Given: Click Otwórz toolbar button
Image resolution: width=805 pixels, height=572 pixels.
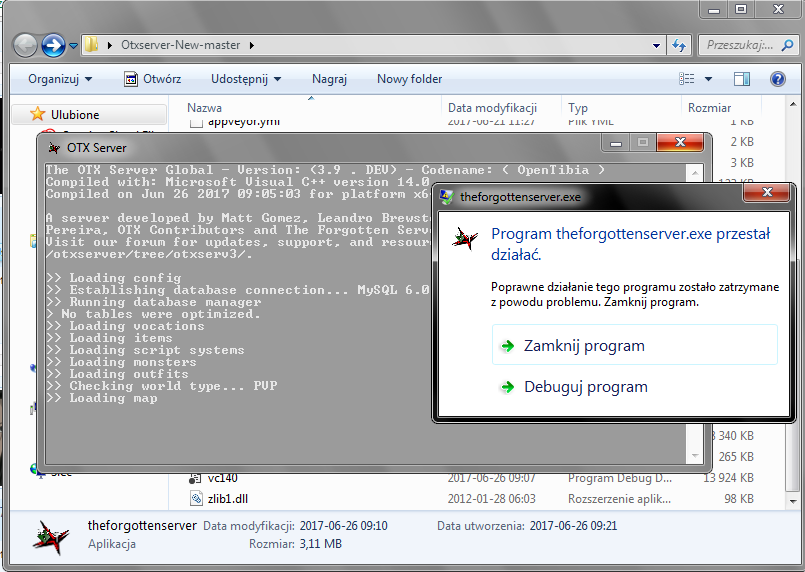Looking at the screenshot, I should (153, 79).
